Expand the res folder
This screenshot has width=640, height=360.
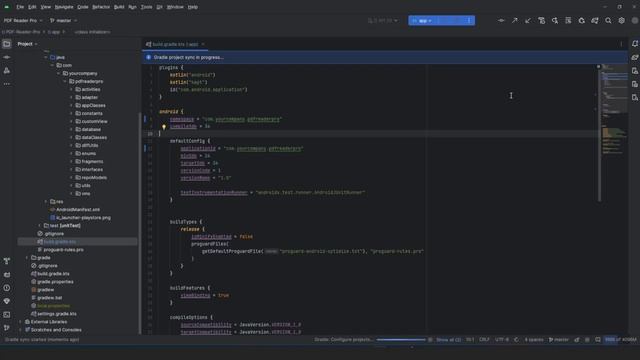click(x=46, y=202)
